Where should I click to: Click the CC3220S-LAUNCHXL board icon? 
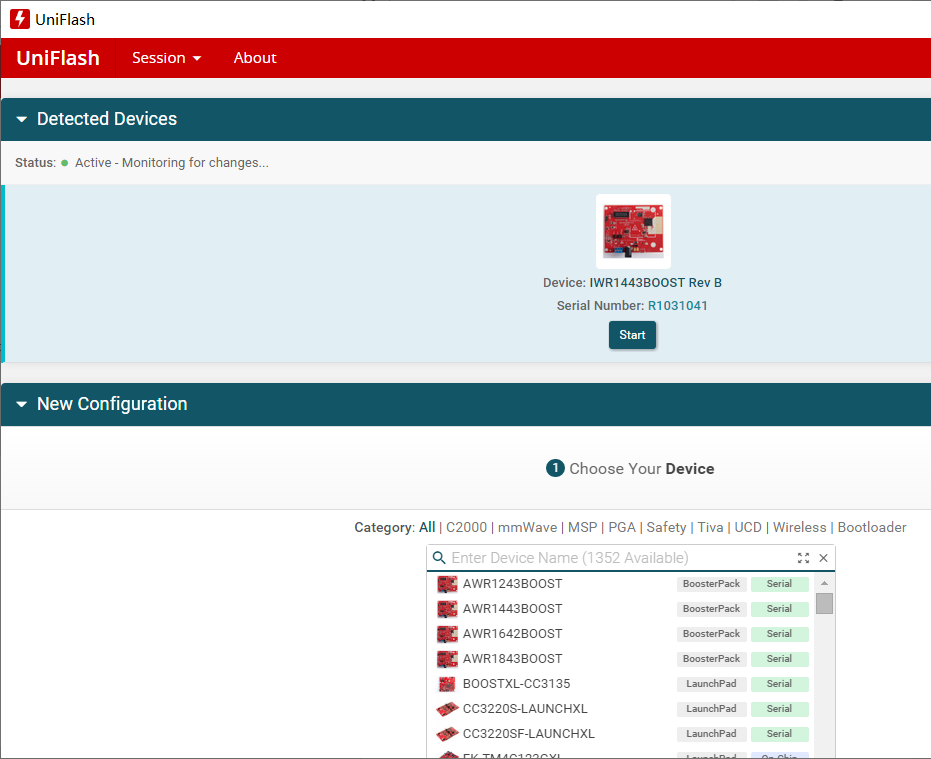pos(447,709)
